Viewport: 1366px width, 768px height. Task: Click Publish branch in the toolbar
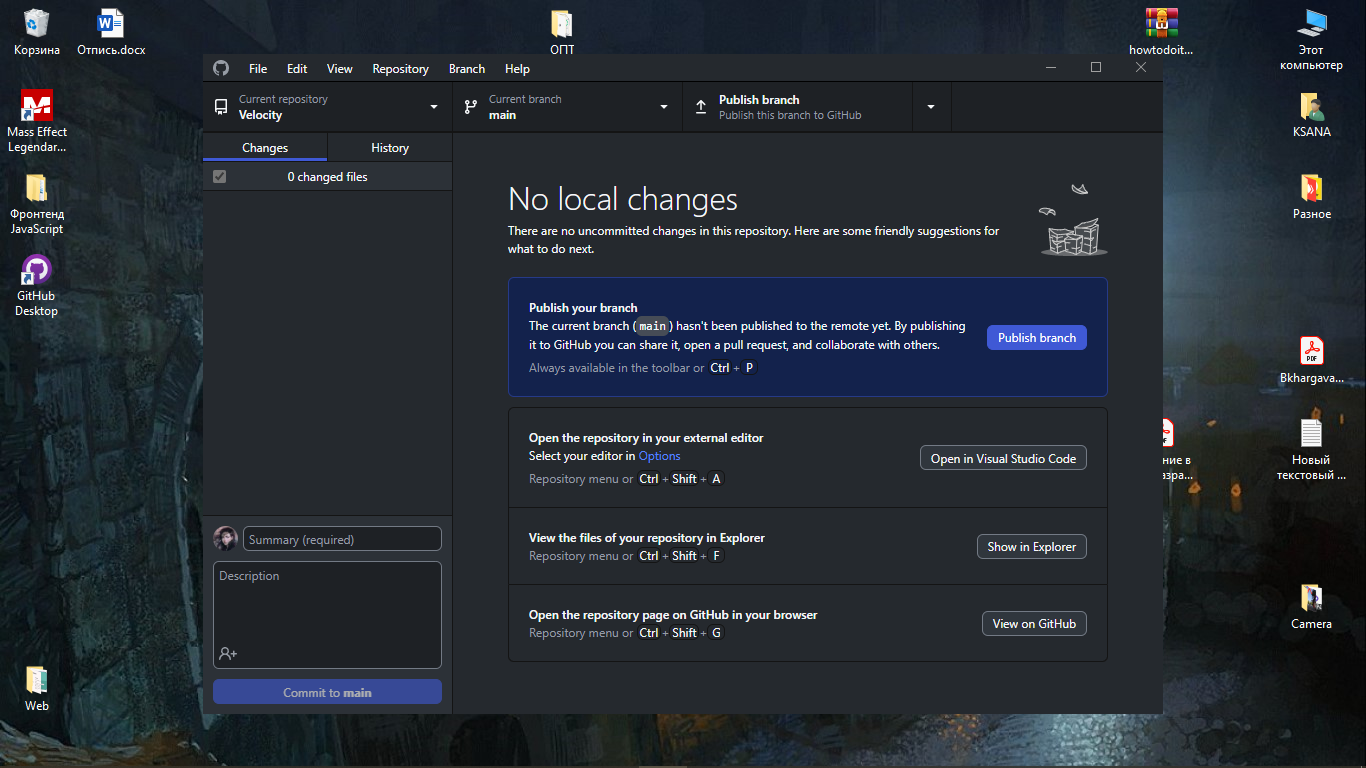tap(797, 107)
